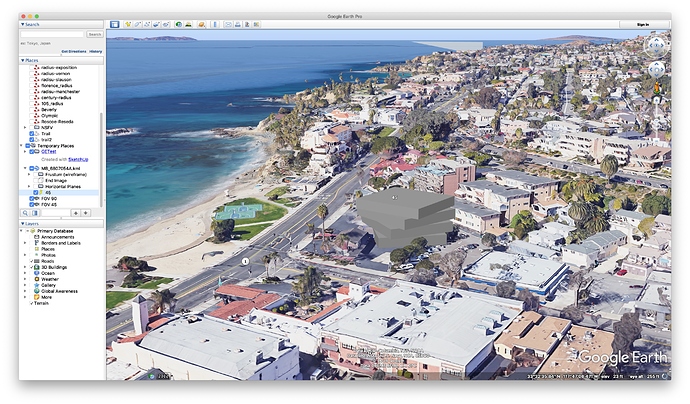Image resolution: width=690 pixels, height=404 pixels.
Task: Click the Look Around compass control
Action: 656,45
